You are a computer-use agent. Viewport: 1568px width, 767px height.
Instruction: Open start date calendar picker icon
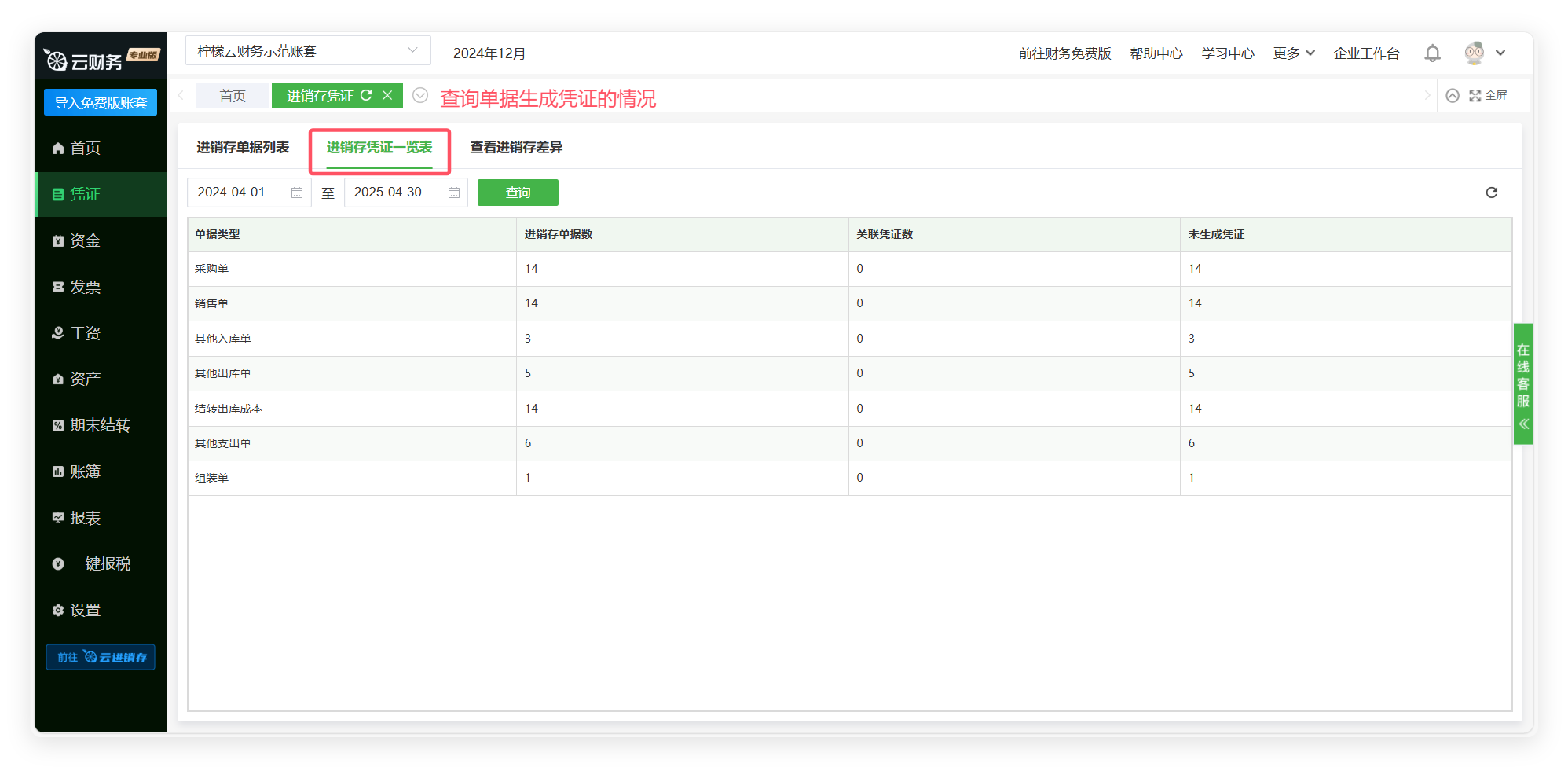(x=297, y=193)
